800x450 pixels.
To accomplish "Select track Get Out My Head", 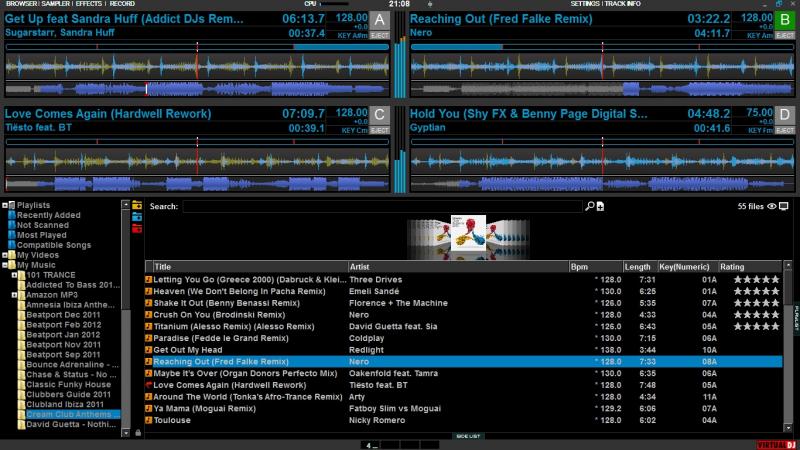I will pos(463,350).
